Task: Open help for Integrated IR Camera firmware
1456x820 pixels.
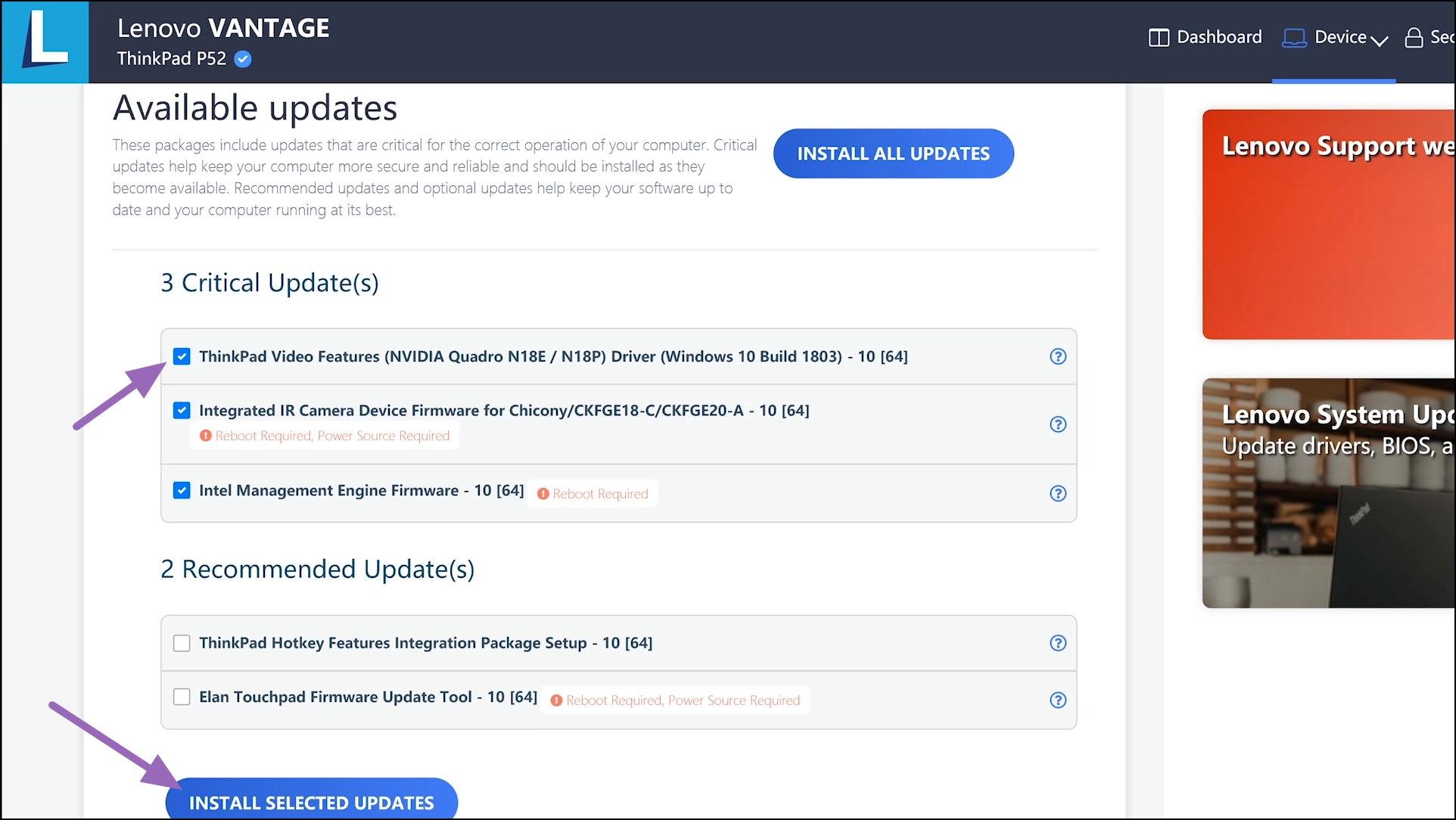Action: pos(1057,424)
